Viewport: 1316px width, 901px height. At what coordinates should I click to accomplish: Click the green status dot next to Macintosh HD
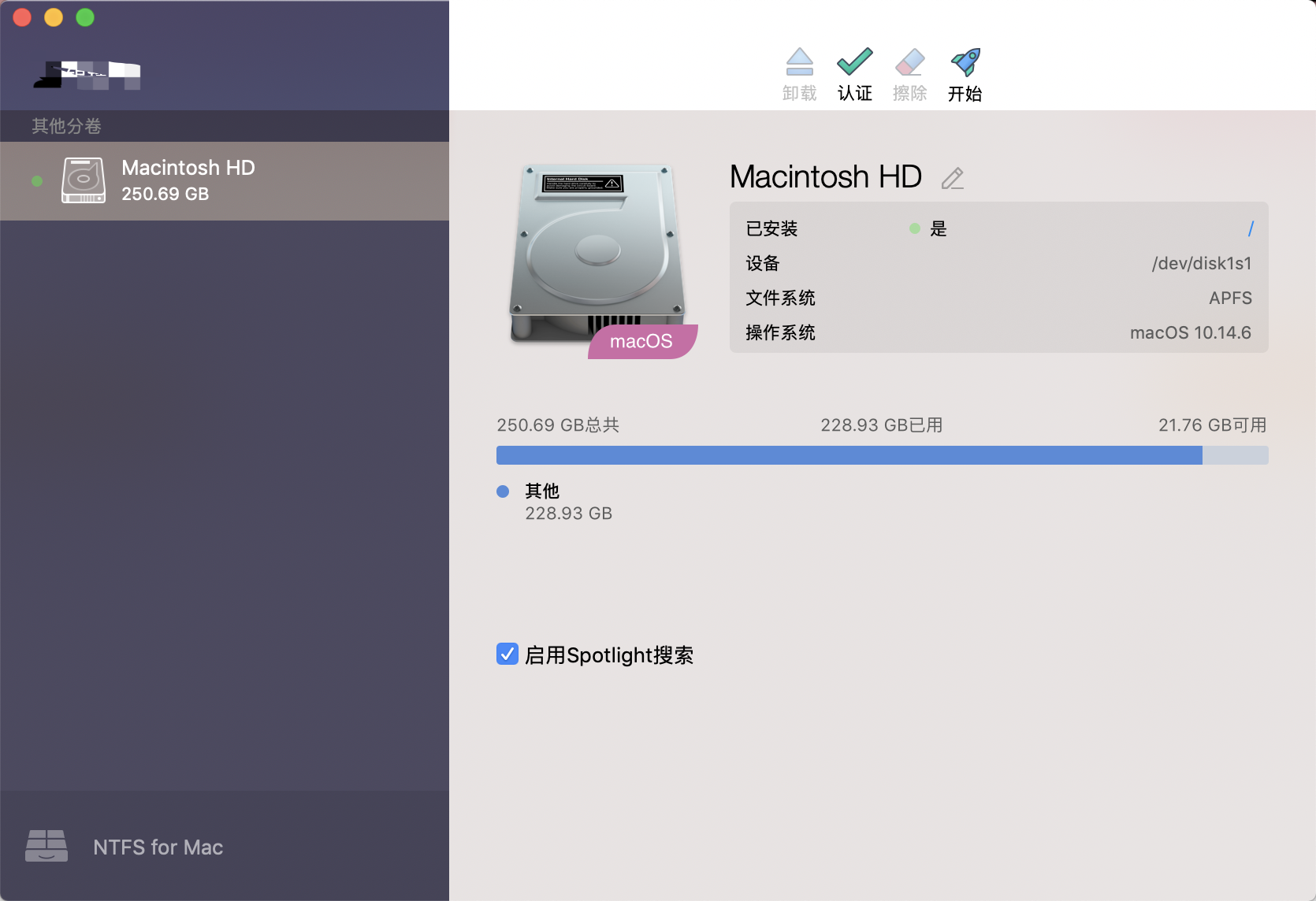[x=36, y=180]
